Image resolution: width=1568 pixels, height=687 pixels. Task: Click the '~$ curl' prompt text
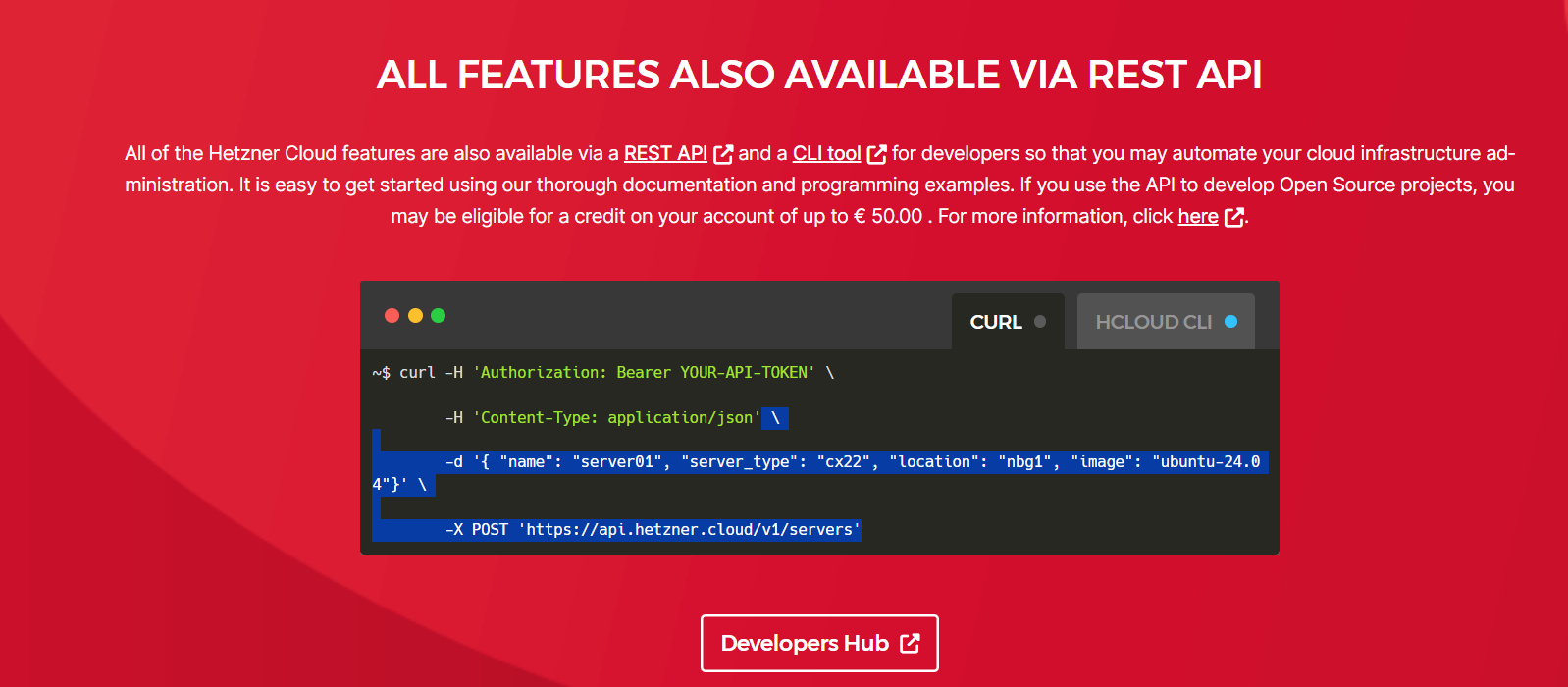click(403, 373)
